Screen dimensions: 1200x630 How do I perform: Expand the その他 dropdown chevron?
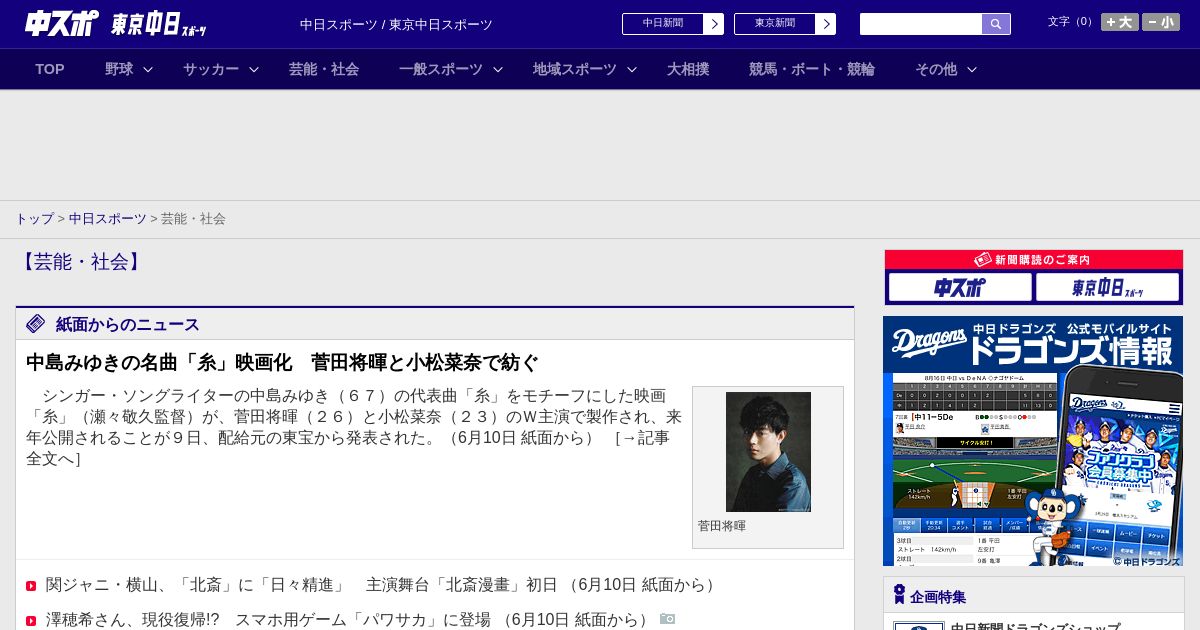pyautogui.click(x=972, y=70)
